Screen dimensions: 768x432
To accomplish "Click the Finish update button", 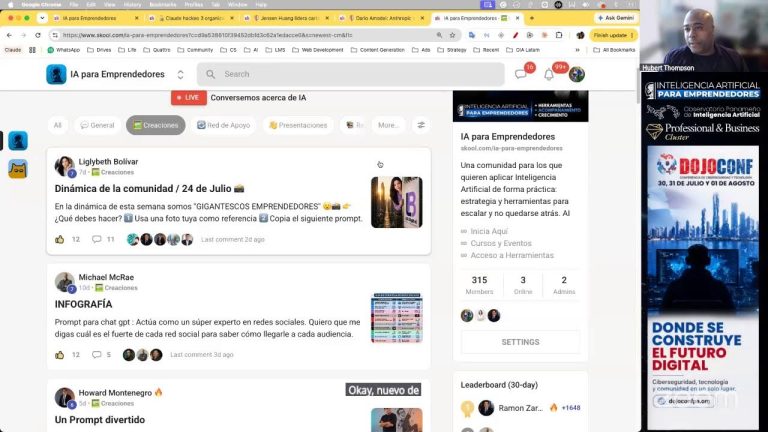I will 613,35.
